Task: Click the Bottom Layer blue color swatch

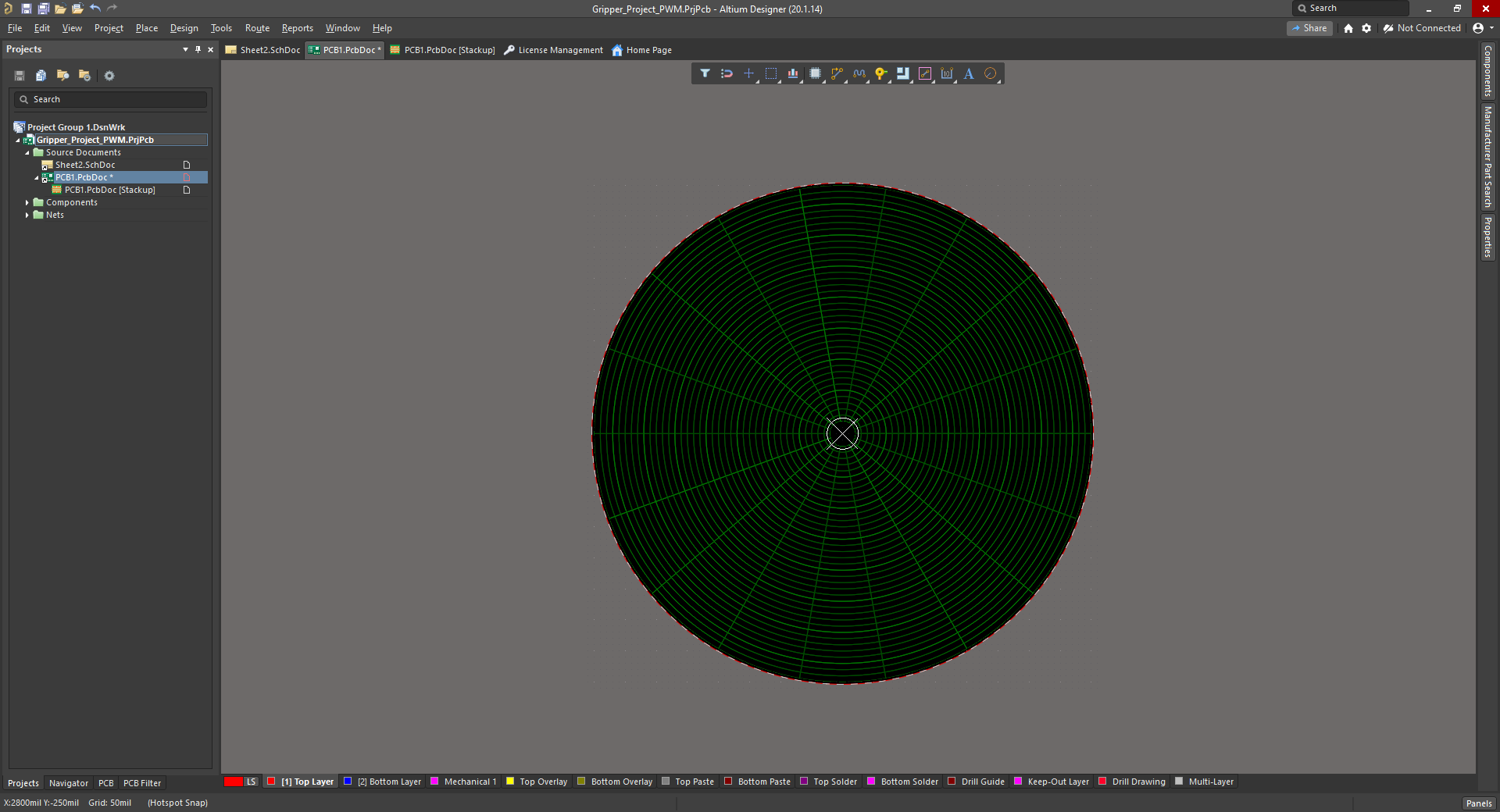Action: point(348,781)
